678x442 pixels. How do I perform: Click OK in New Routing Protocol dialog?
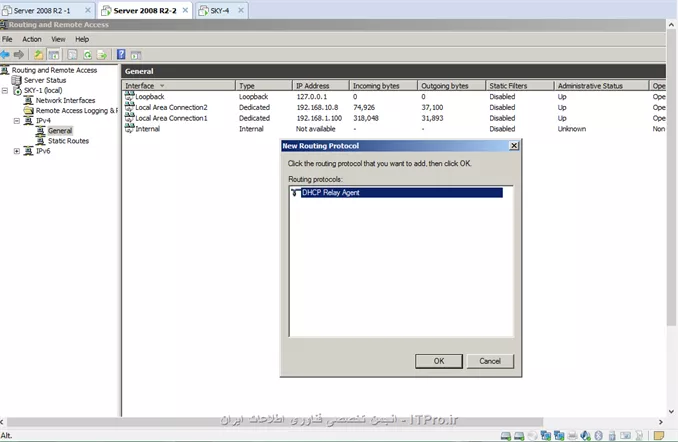(438, 361)
